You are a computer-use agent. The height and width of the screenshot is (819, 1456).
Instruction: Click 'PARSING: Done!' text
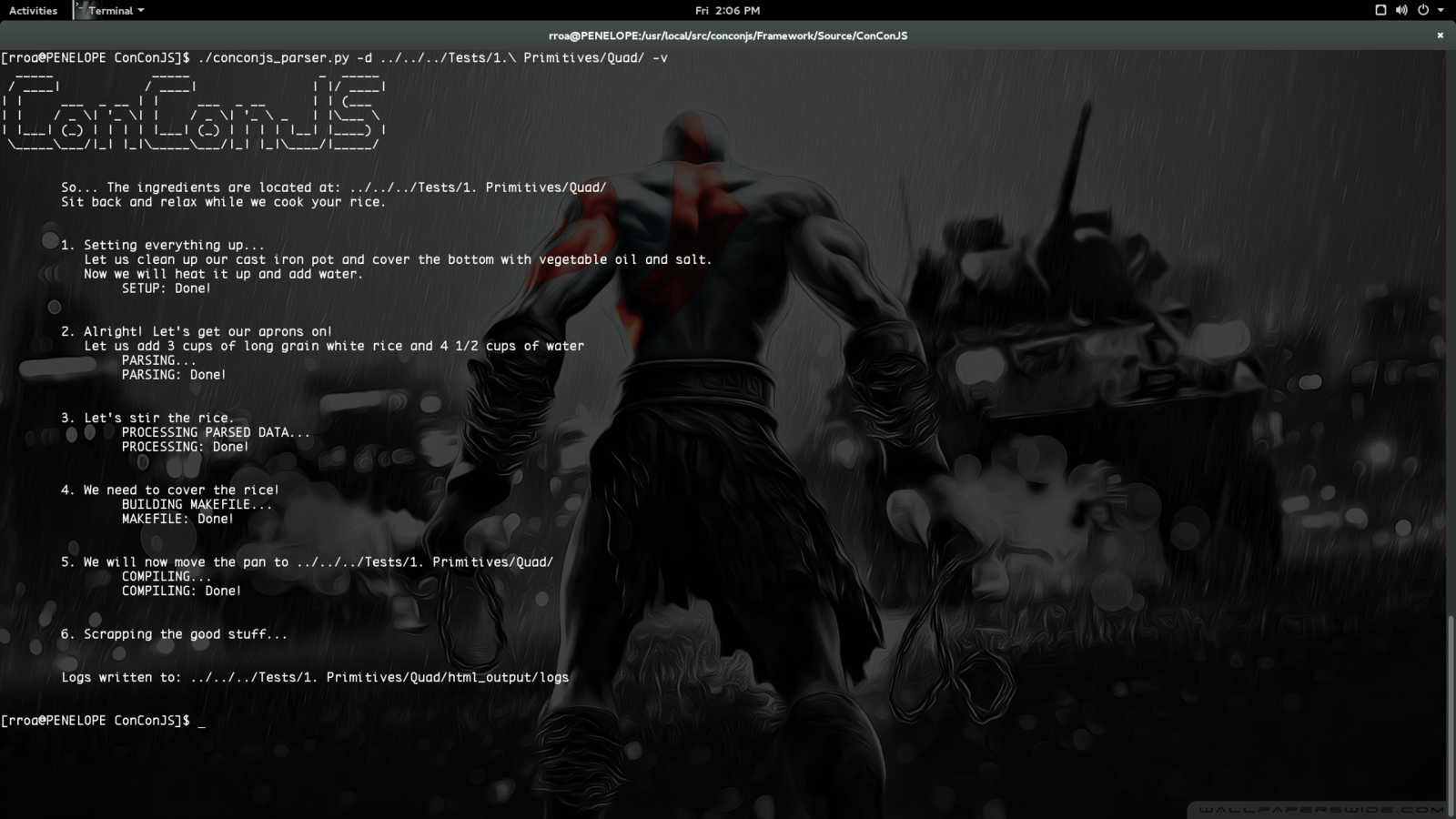(174, 375)
